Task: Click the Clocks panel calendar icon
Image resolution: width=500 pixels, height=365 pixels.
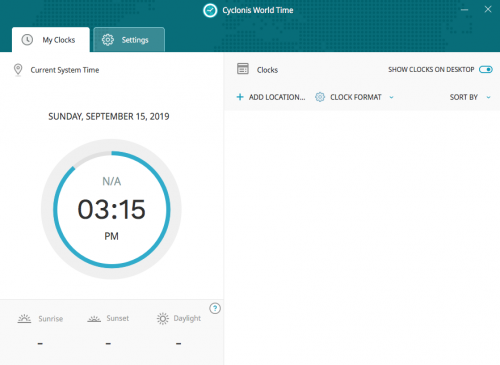Action: click(243, 69)
